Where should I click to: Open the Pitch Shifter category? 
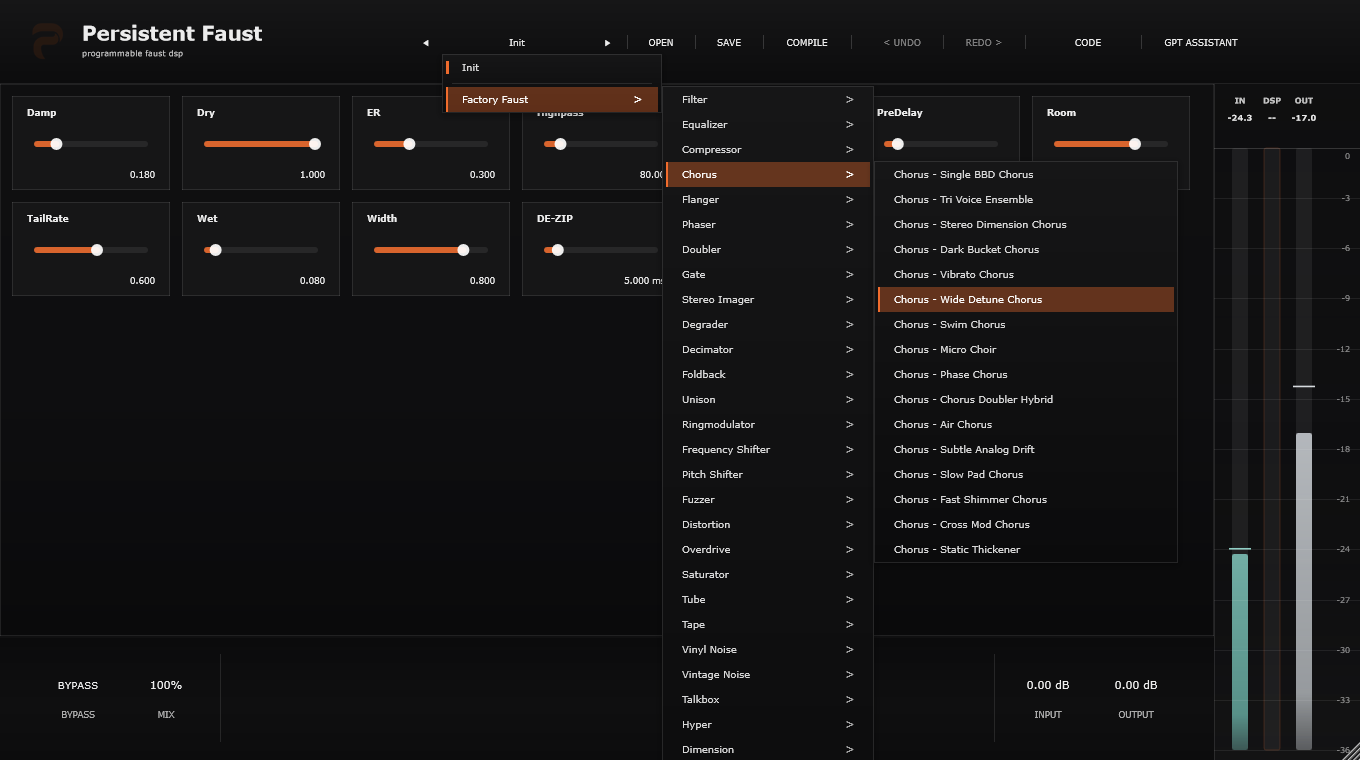pyautogui.click(x=768, y=475)
